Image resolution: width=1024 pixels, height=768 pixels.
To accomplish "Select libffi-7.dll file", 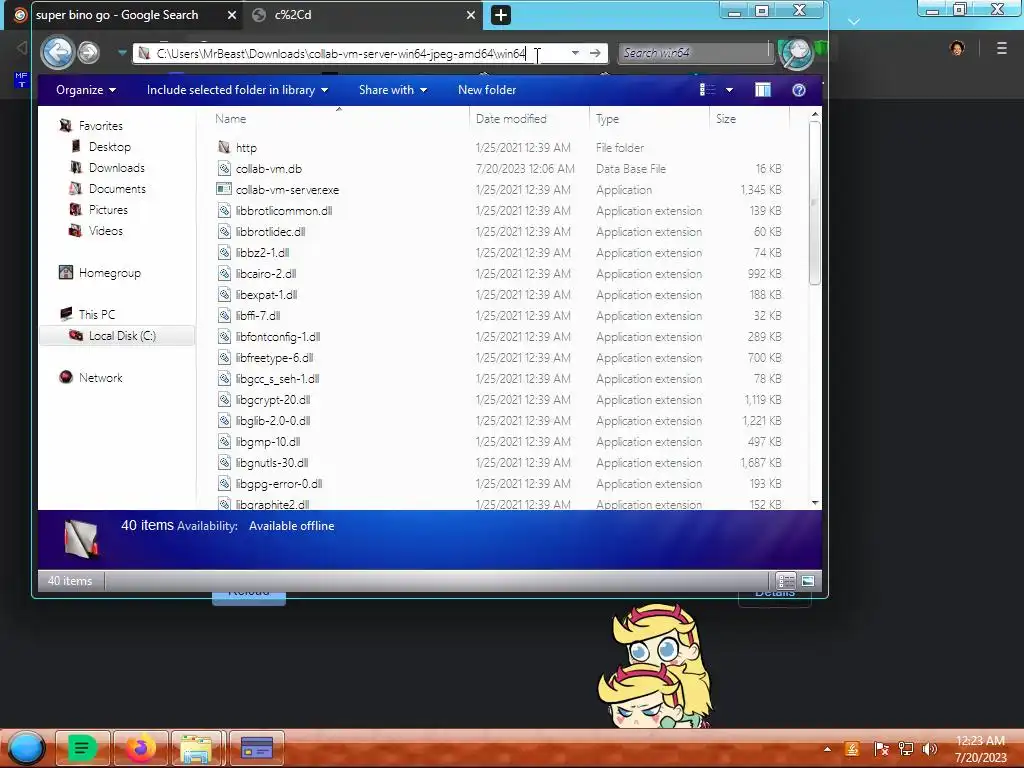I will [258, 315].
